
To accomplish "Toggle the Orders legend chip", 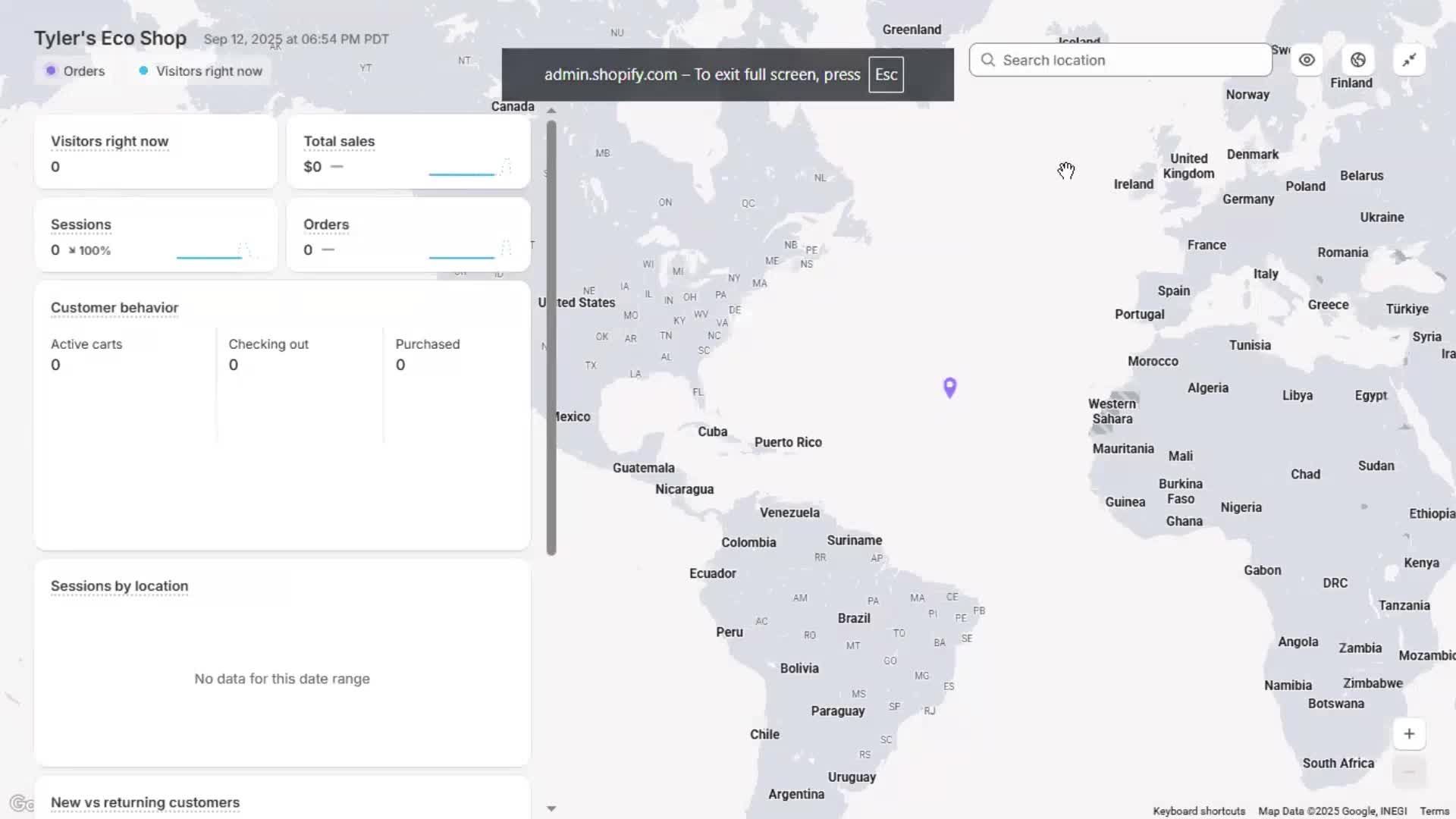I will (74, 71).
